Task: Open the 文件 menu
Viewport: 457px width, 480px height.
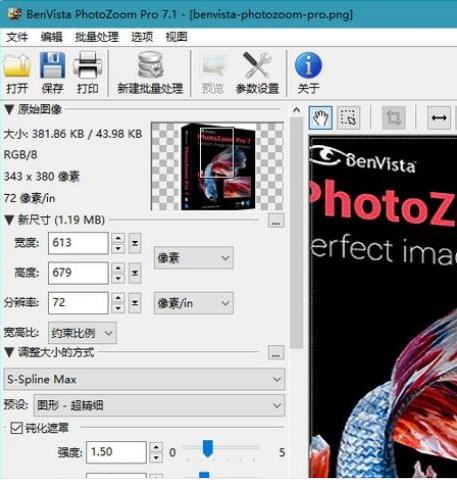Action: [x=17, y=37]
